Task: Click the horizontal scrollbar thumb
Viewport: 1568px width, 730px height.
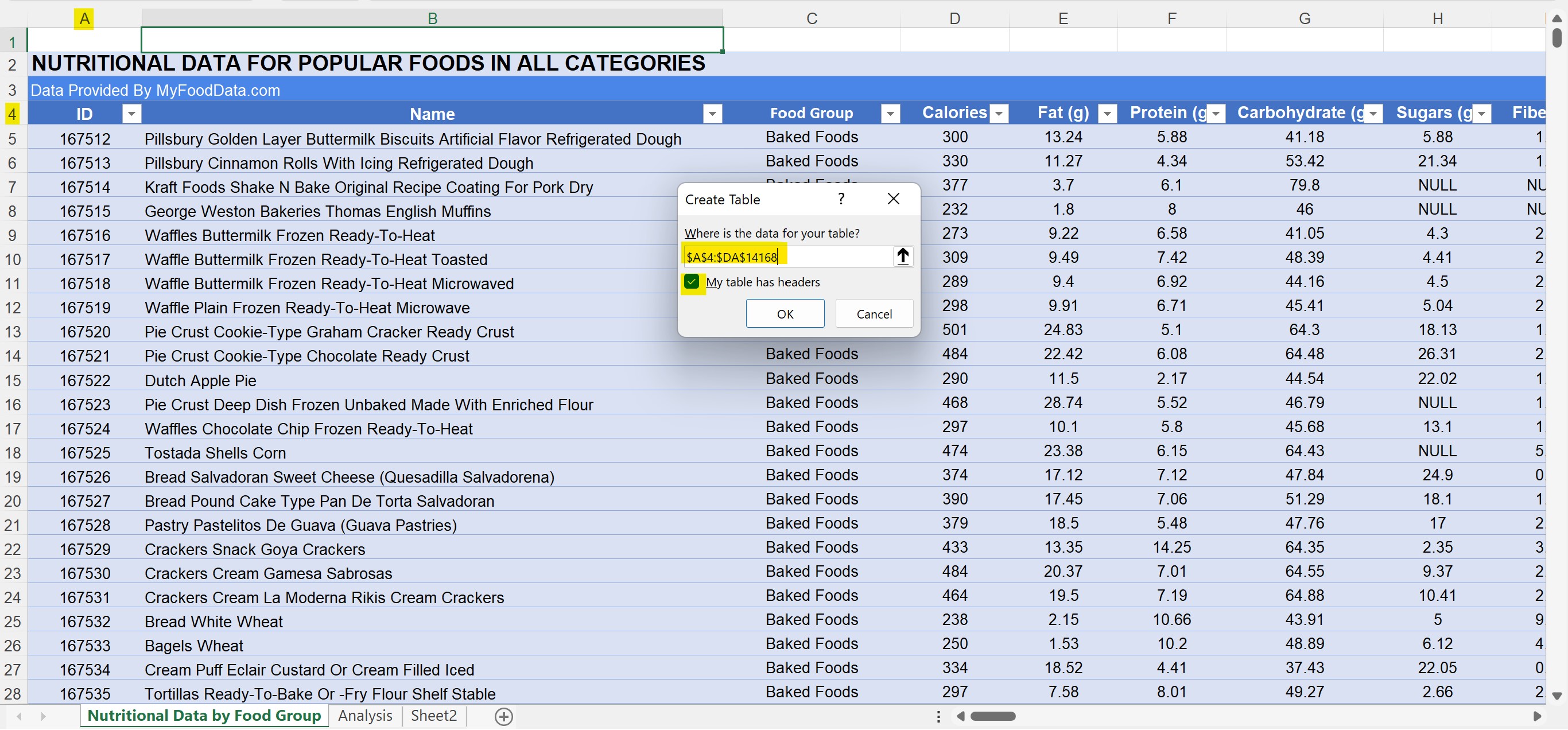Action: coord(992,717)
